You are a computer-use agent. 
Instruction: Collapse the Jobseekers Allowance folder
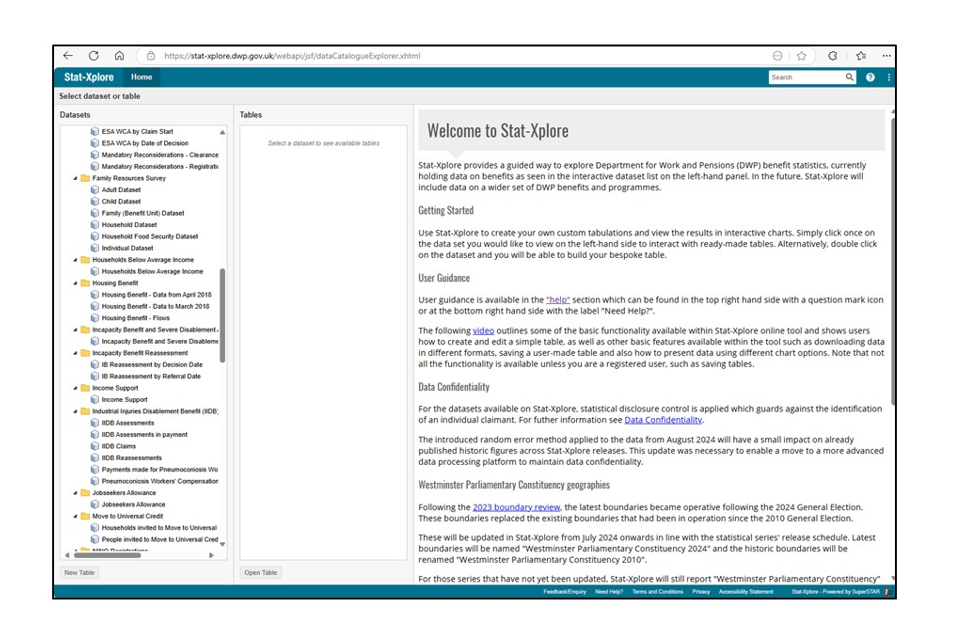[x=76, y=492]
